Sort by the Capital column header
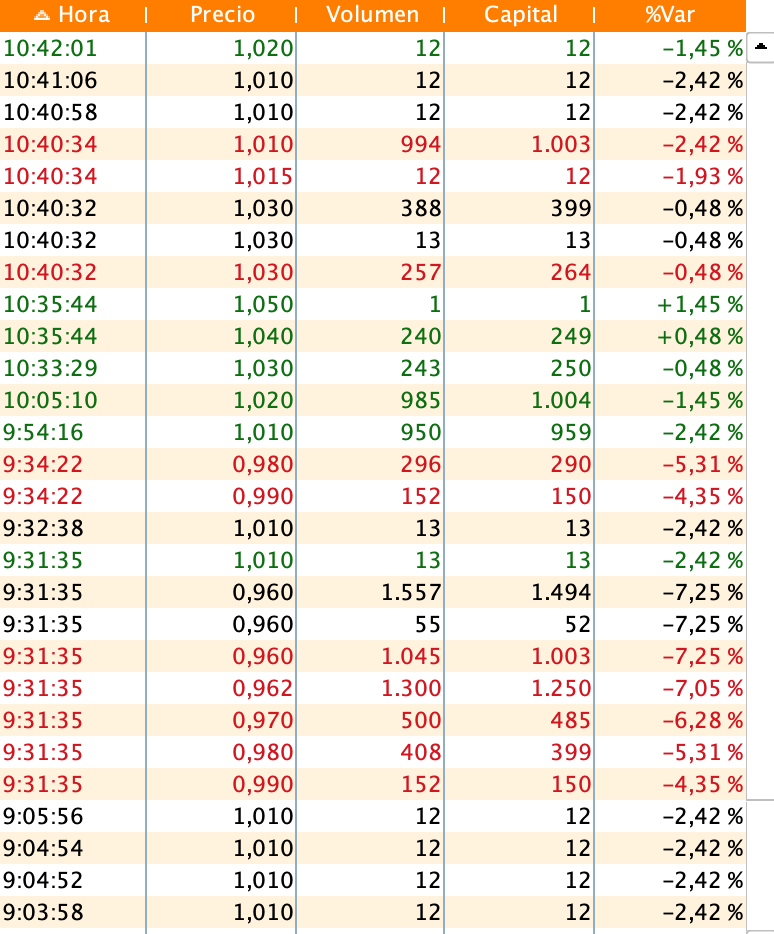The height and width of the screenshot is (934, 774). point(521,14)
